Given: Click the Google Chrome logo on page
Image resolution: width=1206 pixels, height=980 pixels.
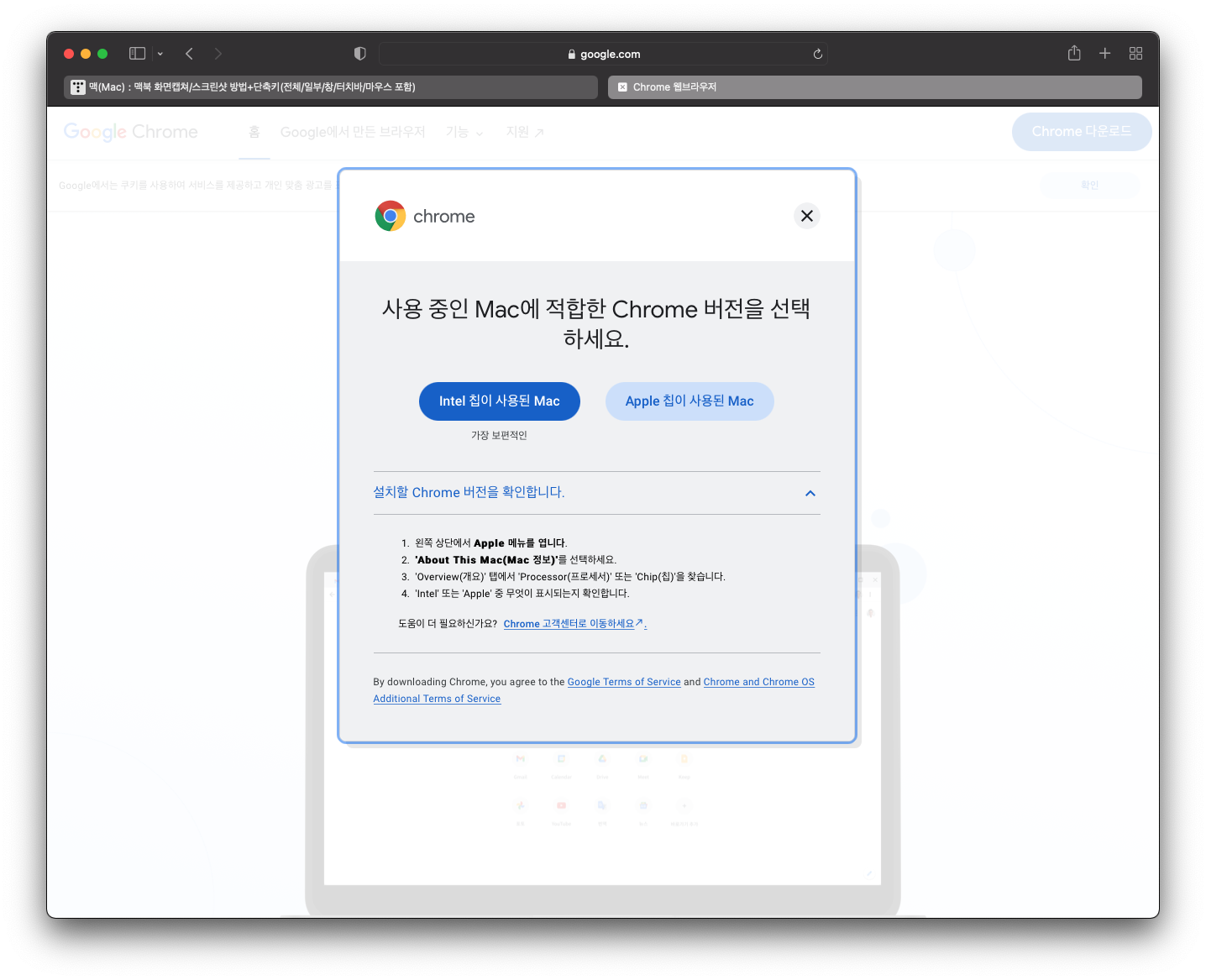Looking at the screenshot, I should (131, 132).
